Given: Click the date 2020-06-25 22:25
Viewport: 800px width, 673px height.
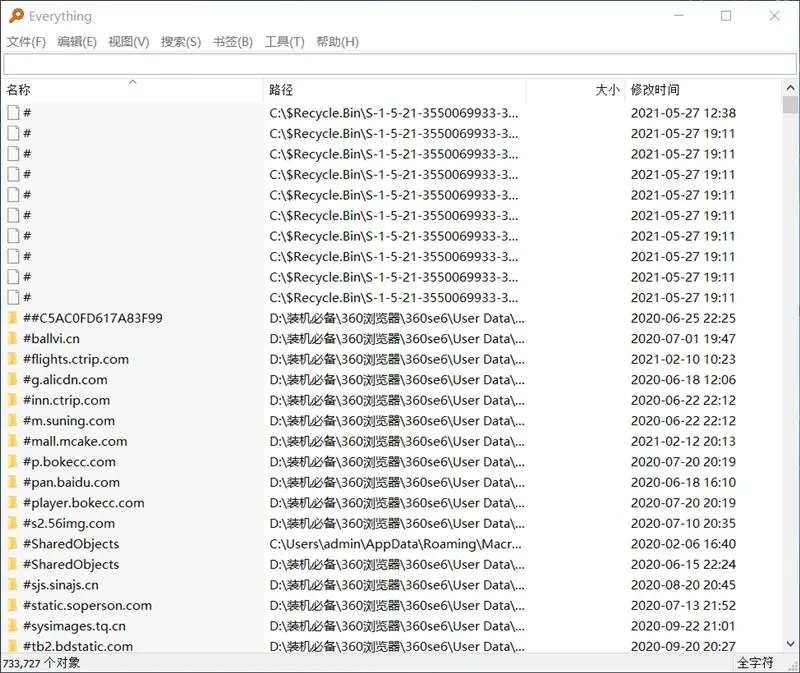Looking at the screenshot, I should click(x=683, y=318).
